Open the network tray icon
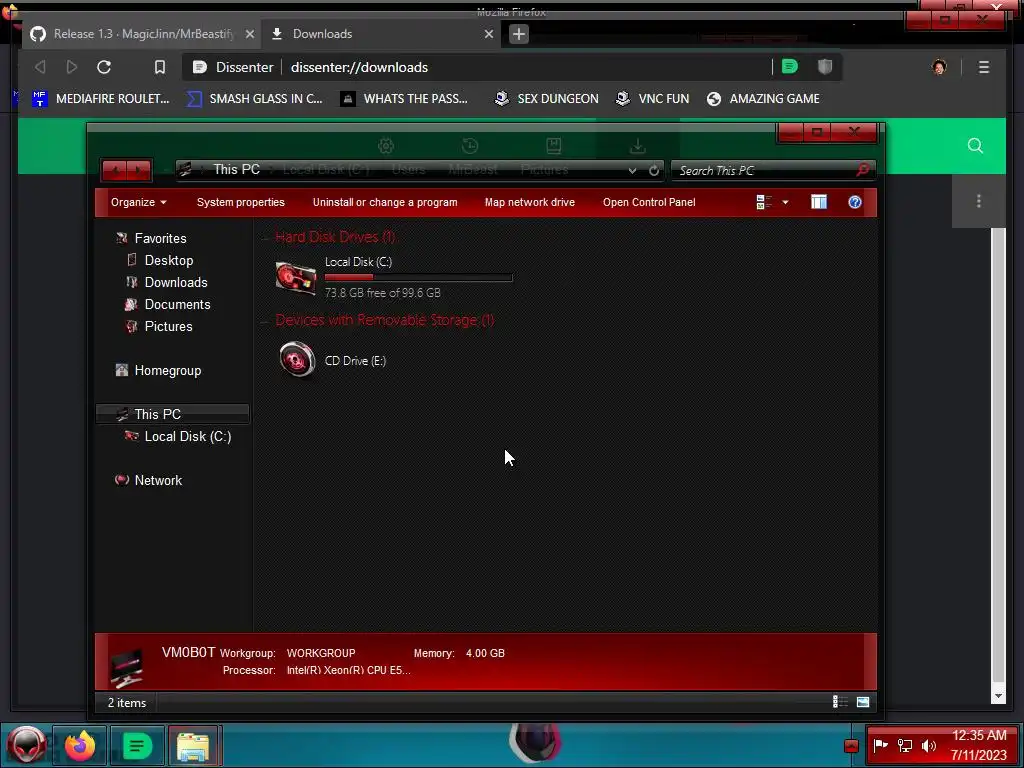Image resolution: width=1024 pixels, height=768 pixels. click(x=904, y=746)
